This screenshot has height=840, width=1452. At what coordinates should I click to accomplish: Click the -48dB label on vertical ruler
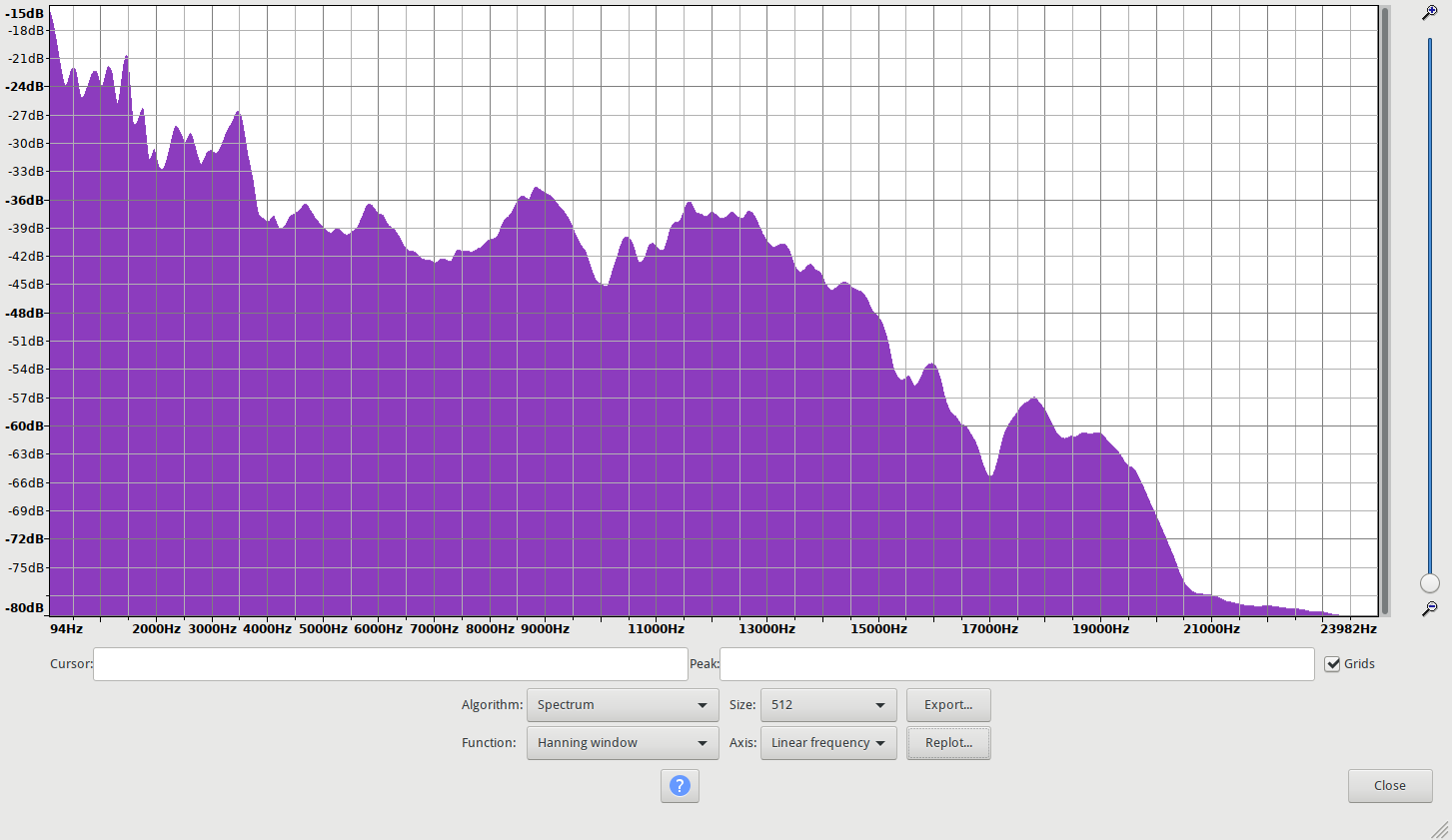click(25, 314)
